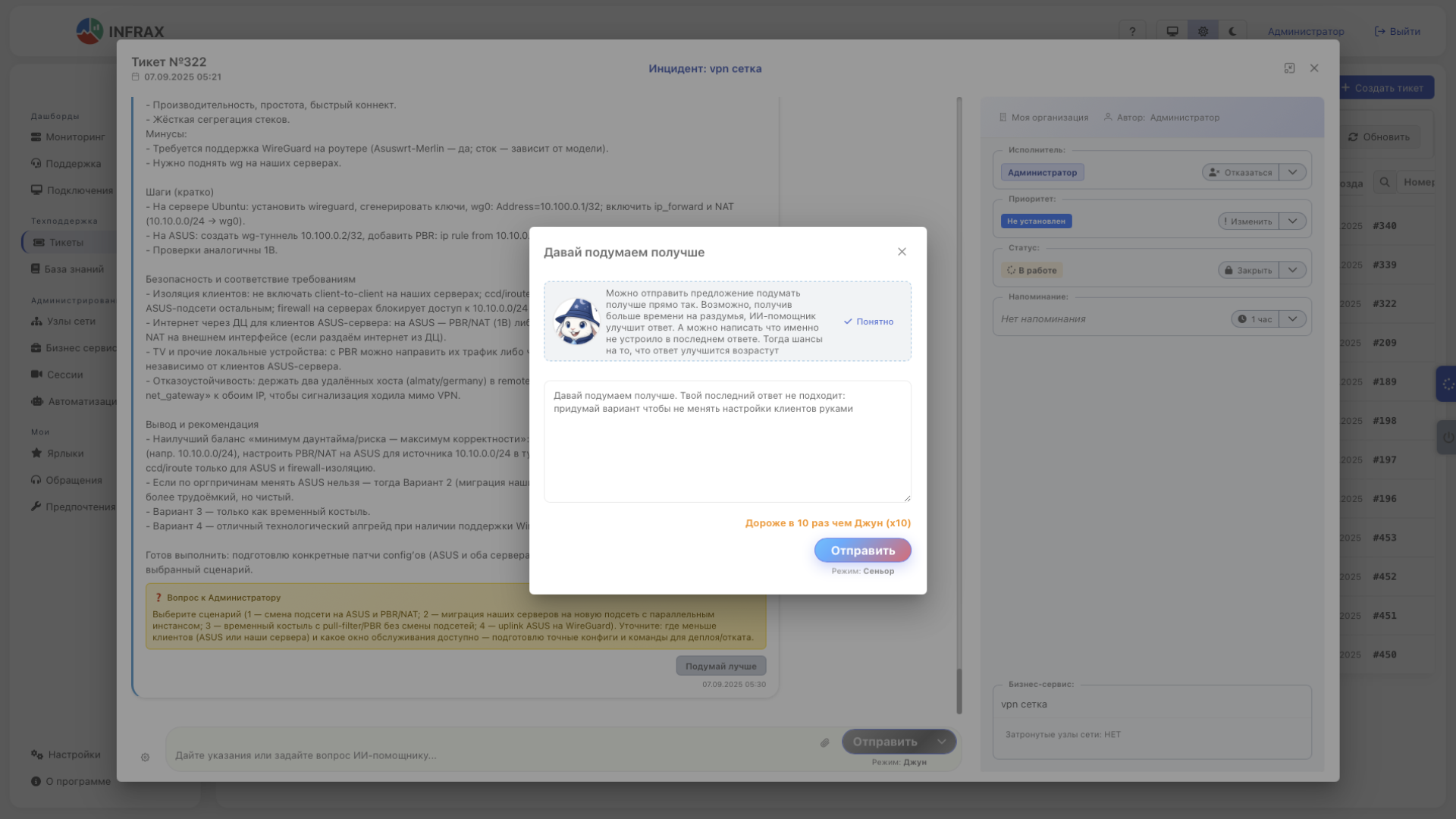Attach a file using the paperclip icon
1456x819 pixels.
[825, 743]
